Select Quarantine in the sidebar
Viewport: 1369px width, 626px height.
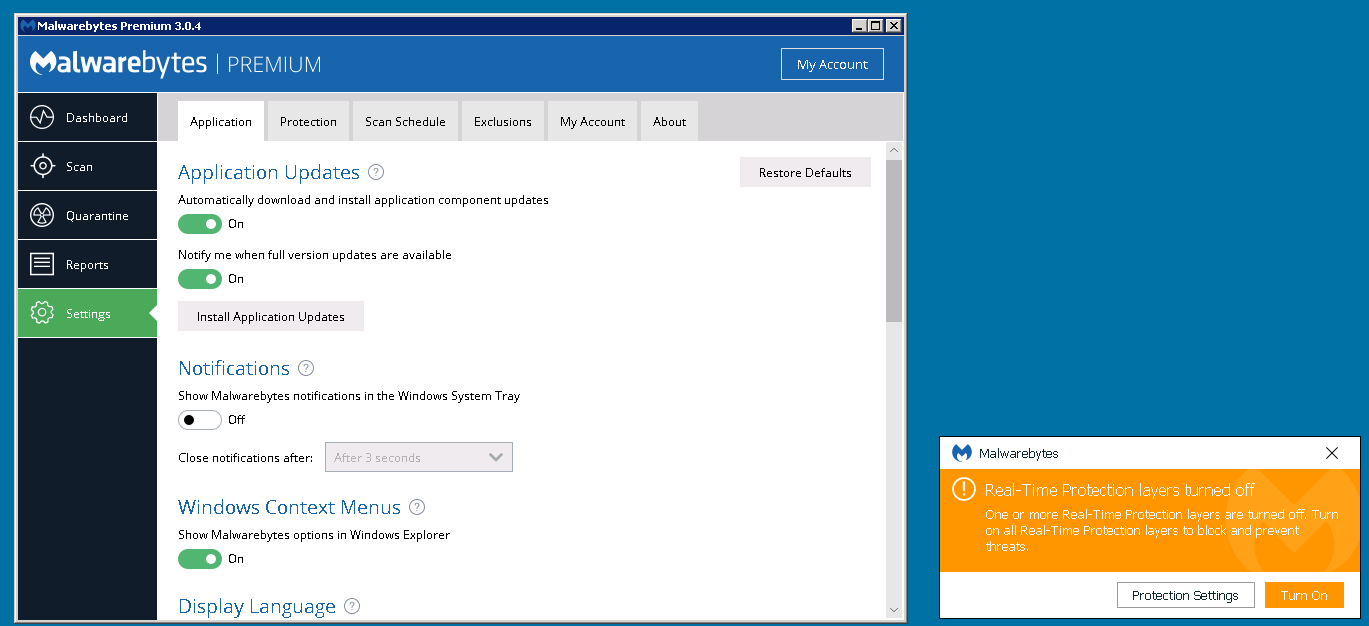point(87,215)
